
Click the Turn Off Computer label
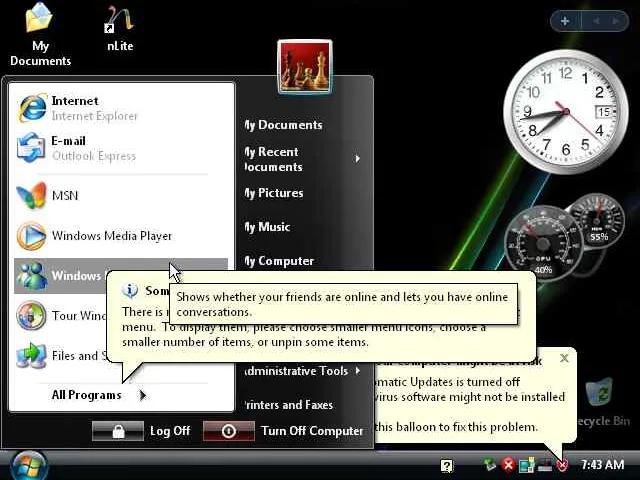(312, 431)
